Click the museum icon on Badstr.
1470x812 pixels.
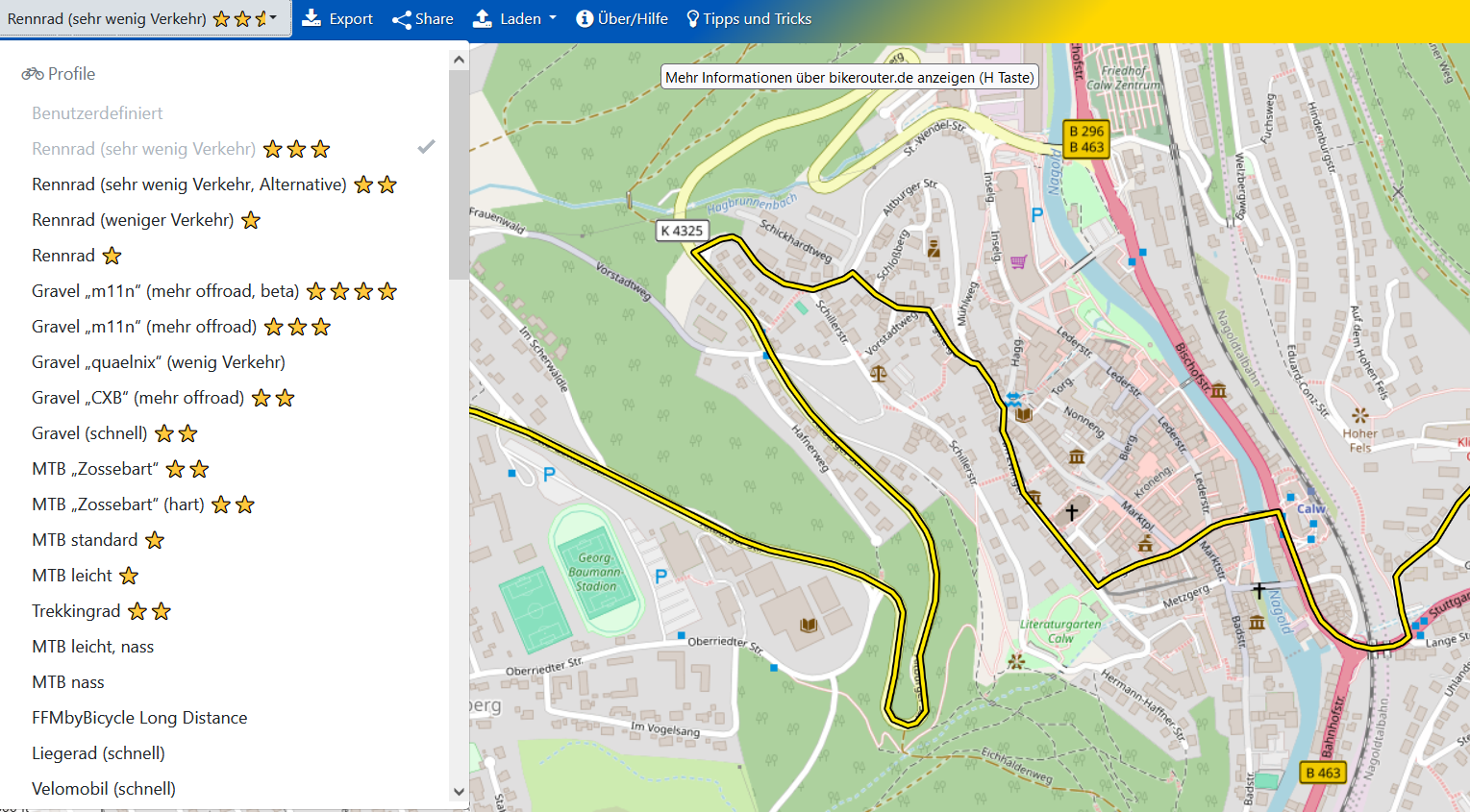click(x=1257, y=623)
